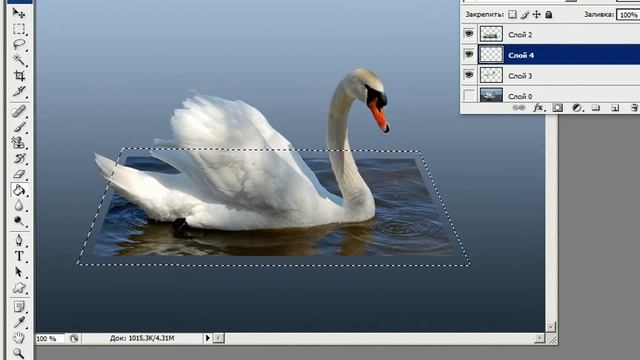640x360 pixels.
Task: Create a new layer
Action: tap(615, 108)
